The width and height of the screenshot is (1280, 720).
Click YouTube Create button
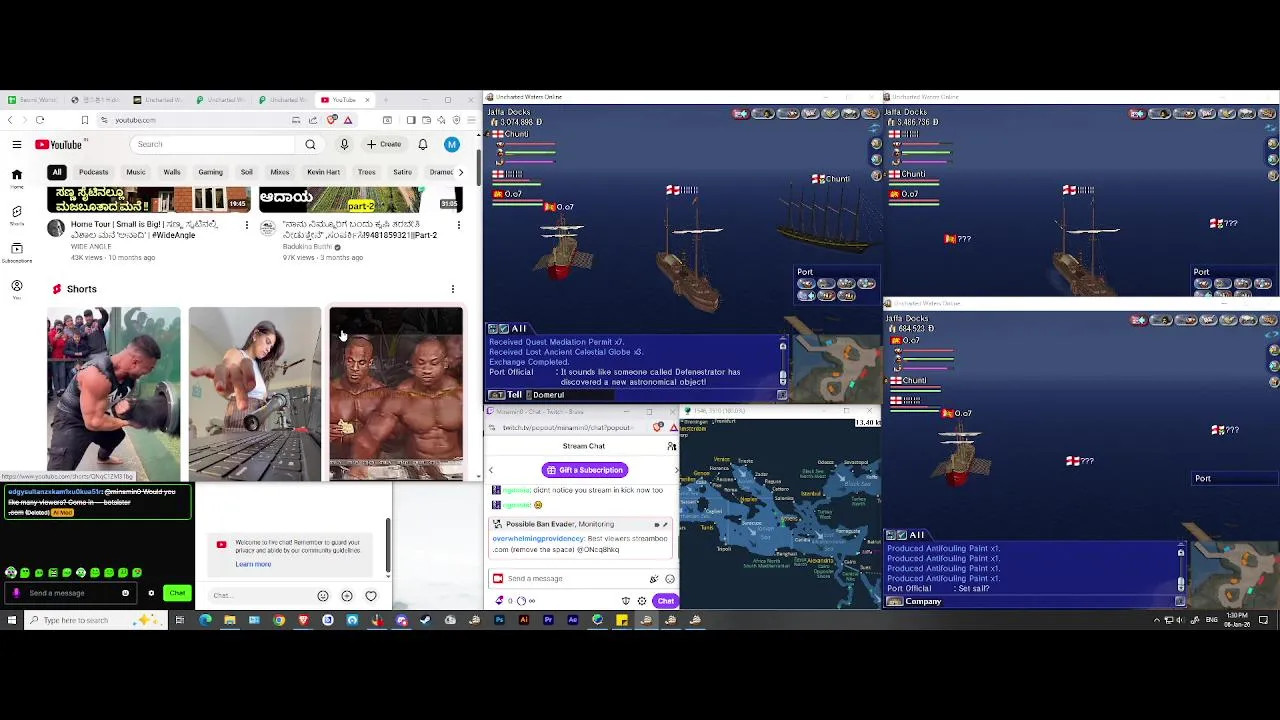[x=384, y=145]
